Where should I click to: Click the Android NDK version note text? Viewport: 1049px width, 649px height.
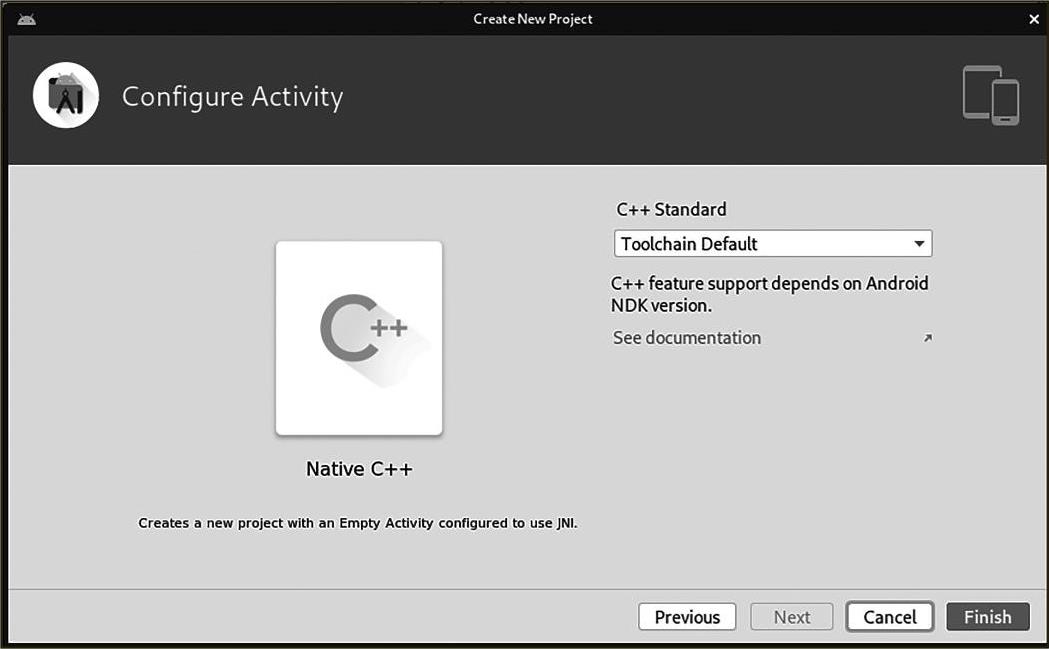(769, 294)
